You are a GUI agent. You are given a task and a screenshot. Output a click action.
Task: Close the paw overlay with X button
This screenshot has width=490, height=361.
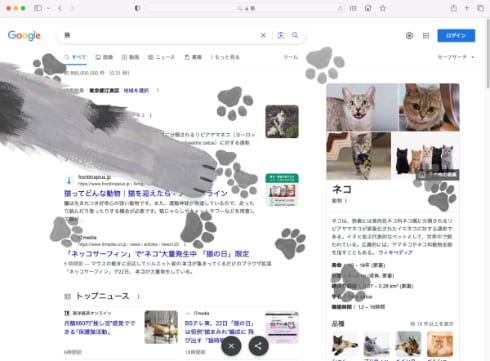pyautogui.click(x=231, y=346)
